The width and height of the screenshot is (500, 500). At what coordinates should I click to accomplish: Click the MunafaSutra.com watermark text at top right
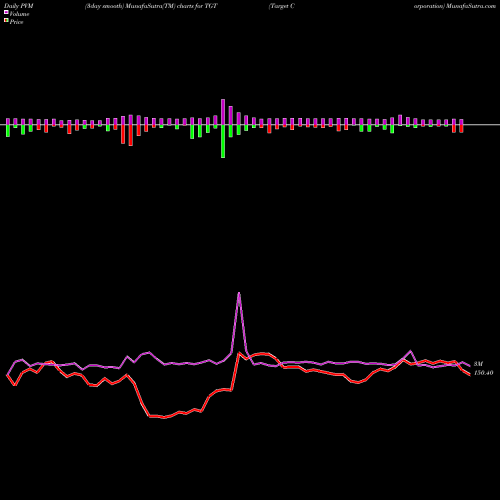[471, 6]
